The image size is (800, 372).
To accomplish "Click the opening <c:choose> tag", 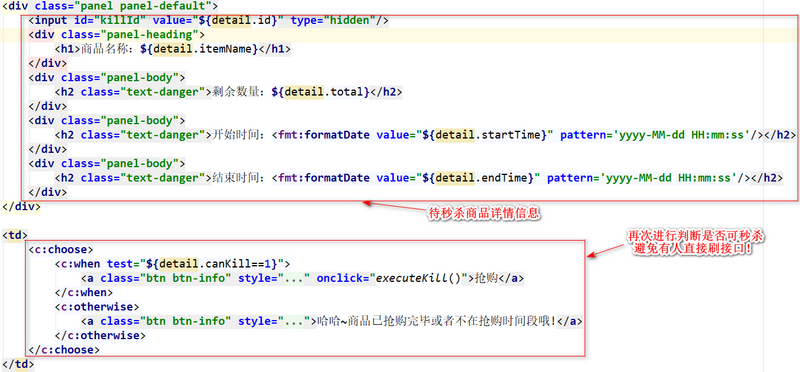I will 61,250.
